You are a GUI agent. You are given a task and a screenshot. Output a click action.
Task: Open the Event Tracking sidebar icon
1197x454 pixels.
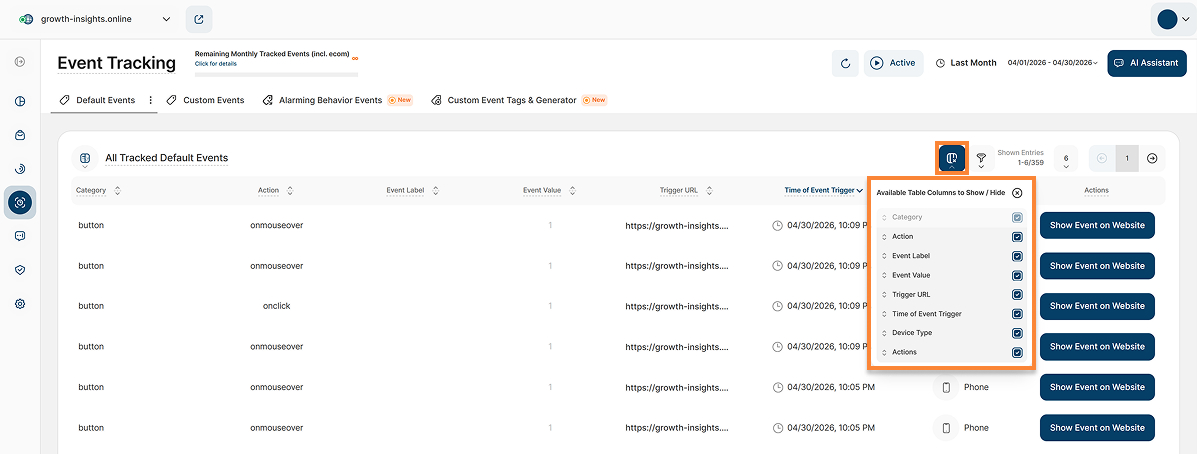(20, 202)
